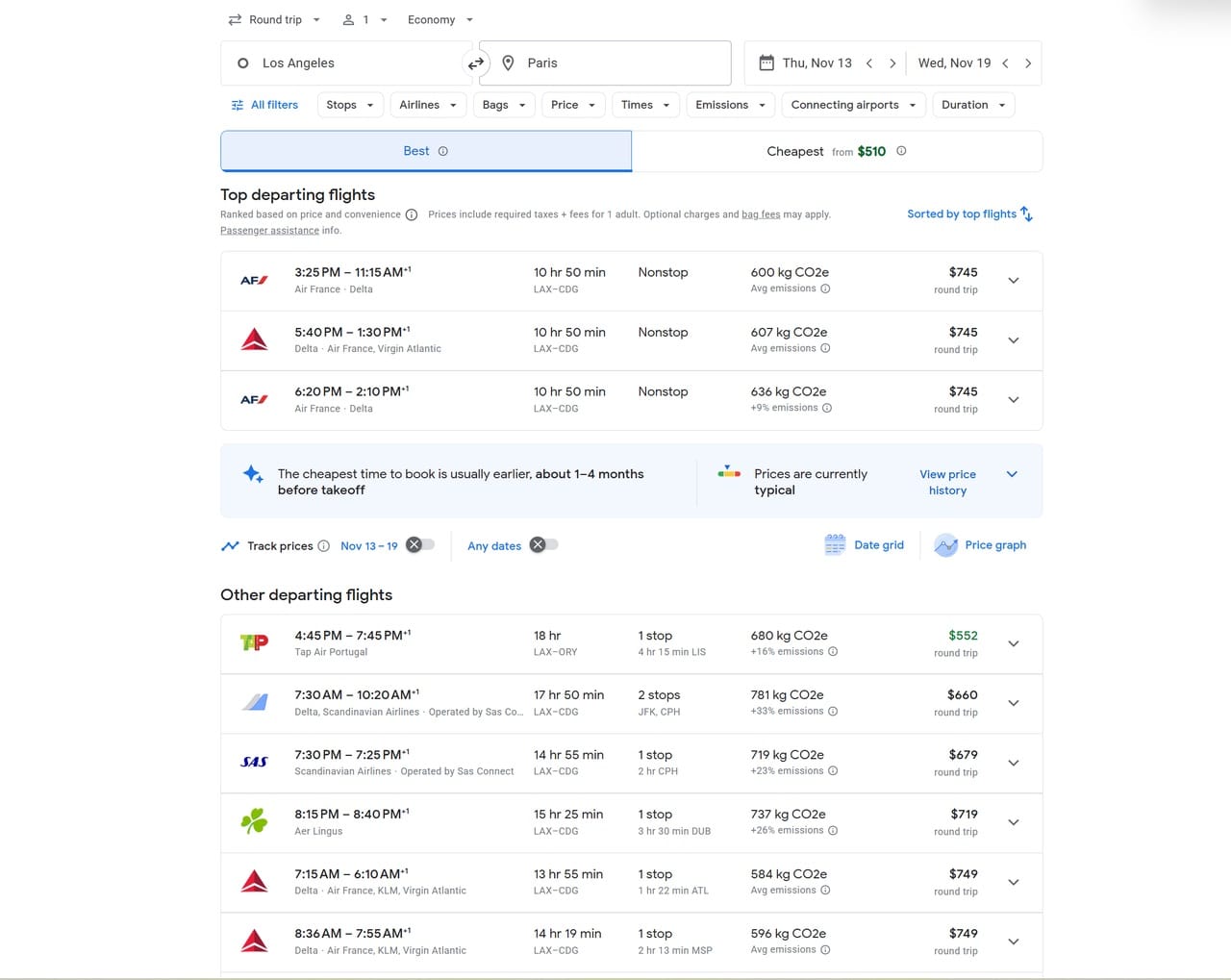Image resolution: width=1231 pixels, height=980 pixels.
Task: Open the Airlines filter dropdown
Action: 428,105
